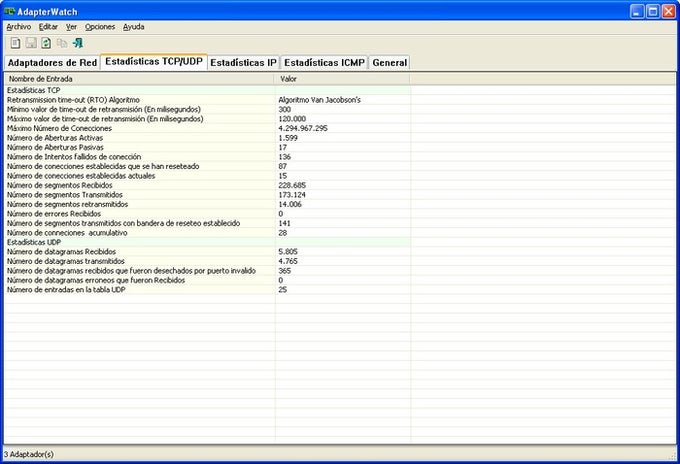The image size is (680, 464).
Task: Click the value 5.805
Action: [288, 252]
